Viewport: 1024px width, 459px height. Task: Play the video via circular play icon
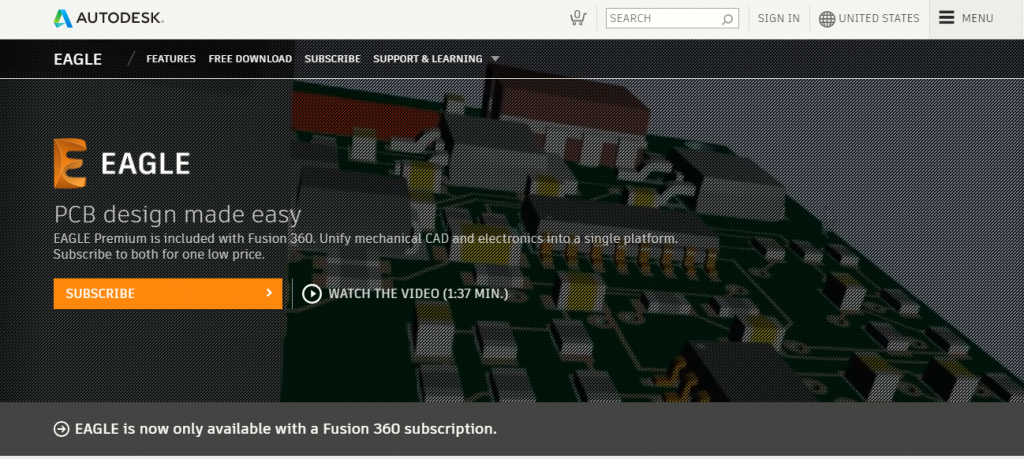[x=312, y=294]
